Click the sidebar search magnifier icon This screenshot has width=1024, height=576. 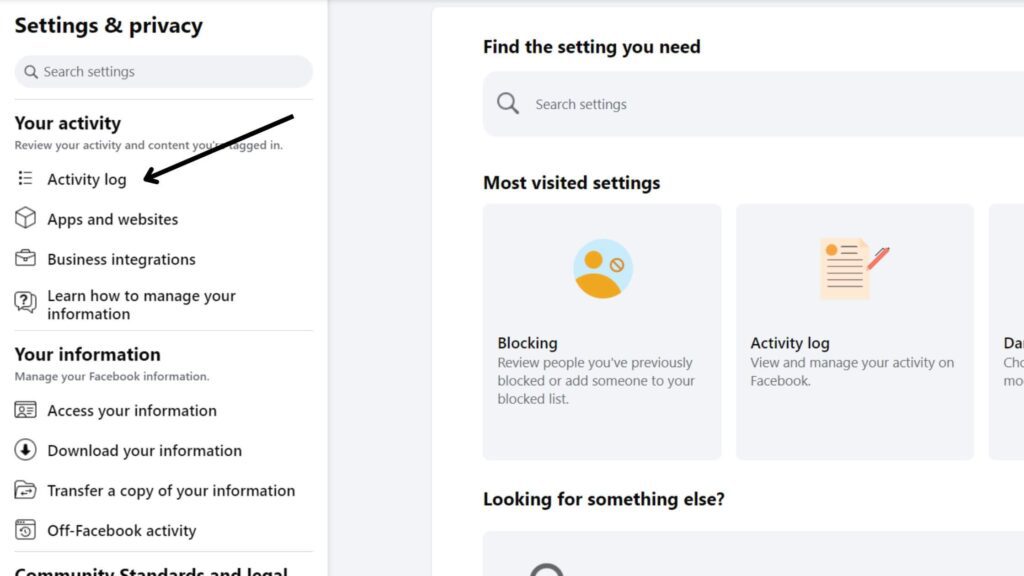tap(31, 71)
